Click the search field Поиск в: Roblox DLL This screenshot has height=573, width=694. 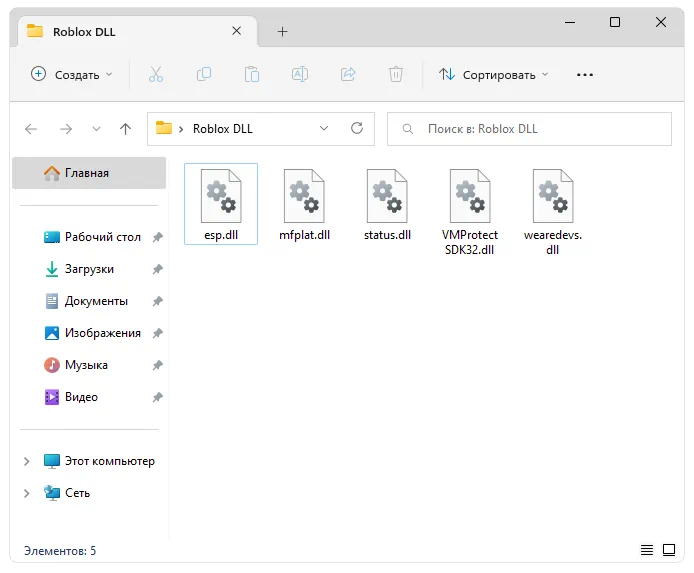point(529,129)
